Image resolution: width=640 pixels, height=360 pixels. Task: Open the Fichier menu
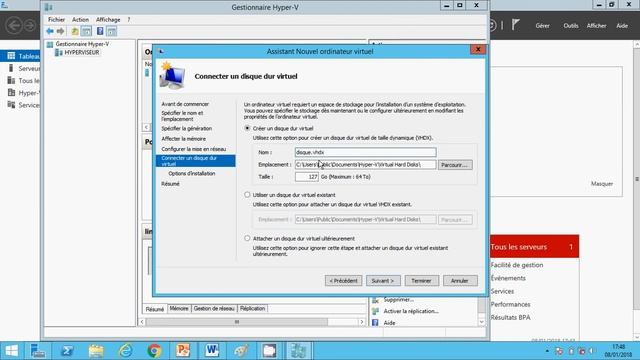tap(56, 20)
